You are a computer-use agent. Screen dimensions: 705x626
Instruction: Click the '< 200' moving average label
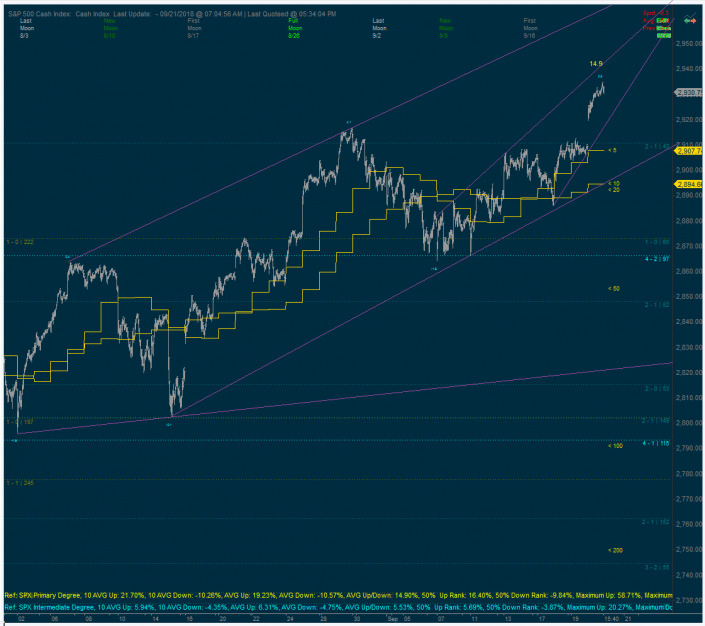pyautogui.click(x=615, y=550)
